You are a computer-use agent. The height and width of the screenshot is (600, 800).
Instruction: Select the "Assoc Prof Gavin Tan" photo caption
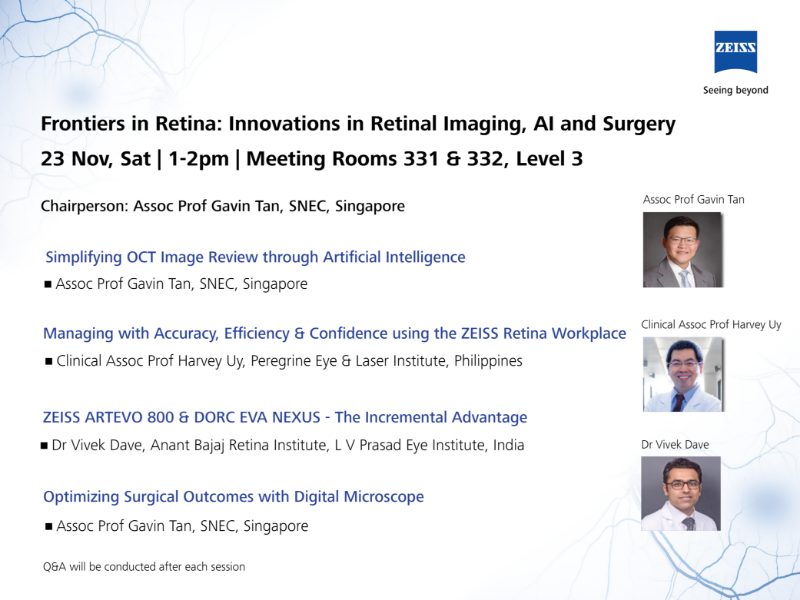(693, 200)
